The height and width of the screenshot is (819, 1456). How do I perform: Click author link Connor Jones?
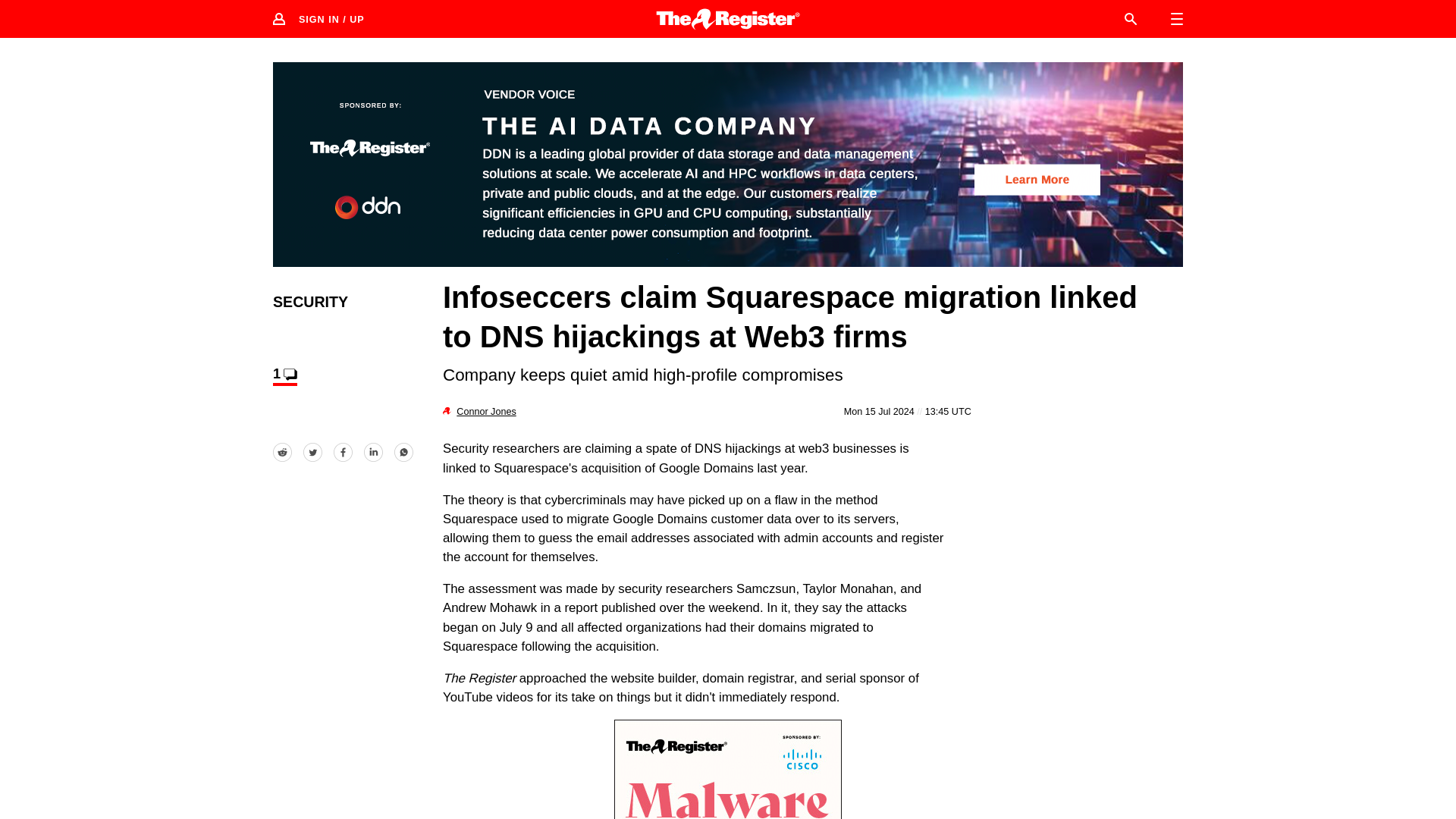(x=485, y=411)
